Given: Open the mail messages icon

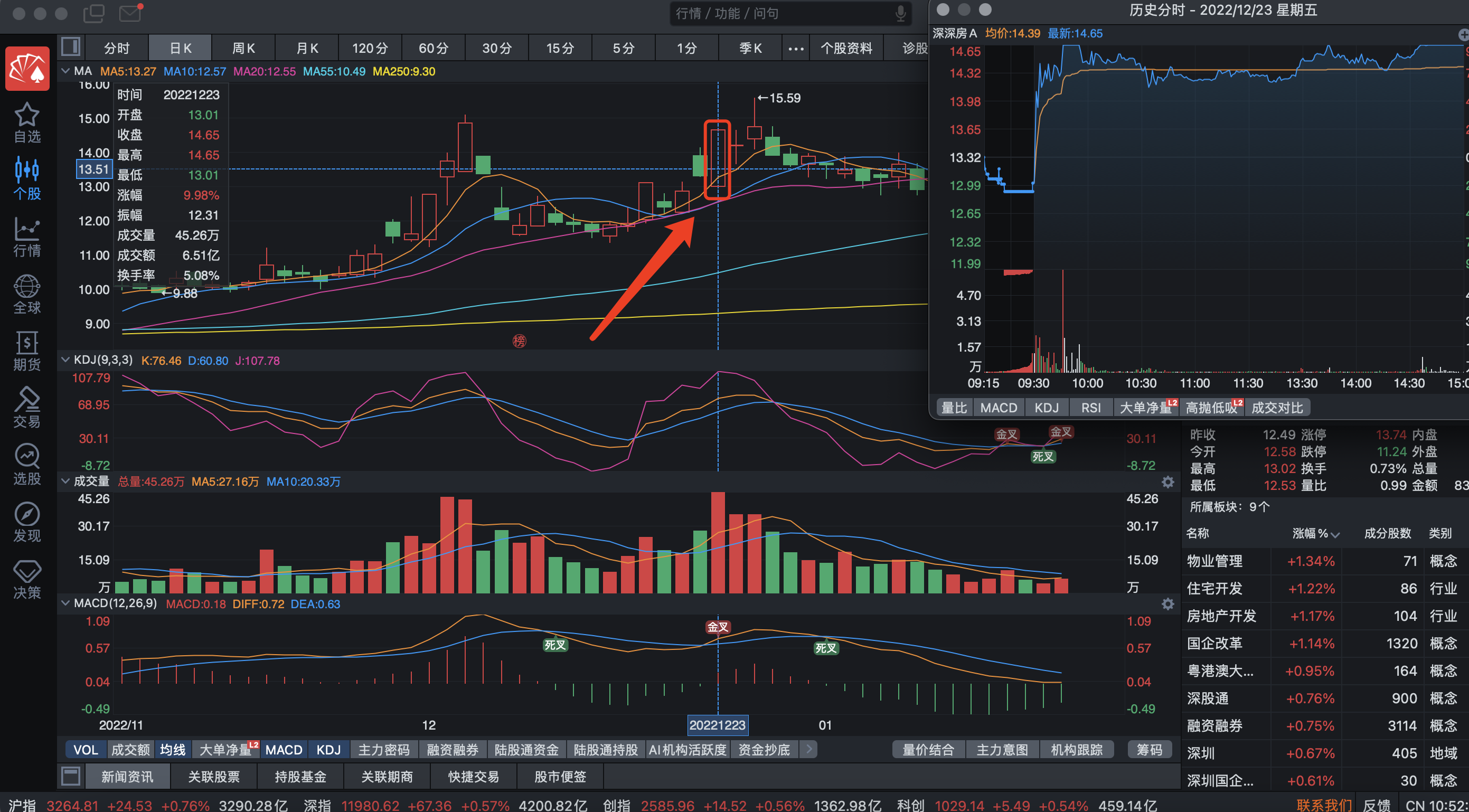Looking at the screenshot, I should tap(130, 13).
